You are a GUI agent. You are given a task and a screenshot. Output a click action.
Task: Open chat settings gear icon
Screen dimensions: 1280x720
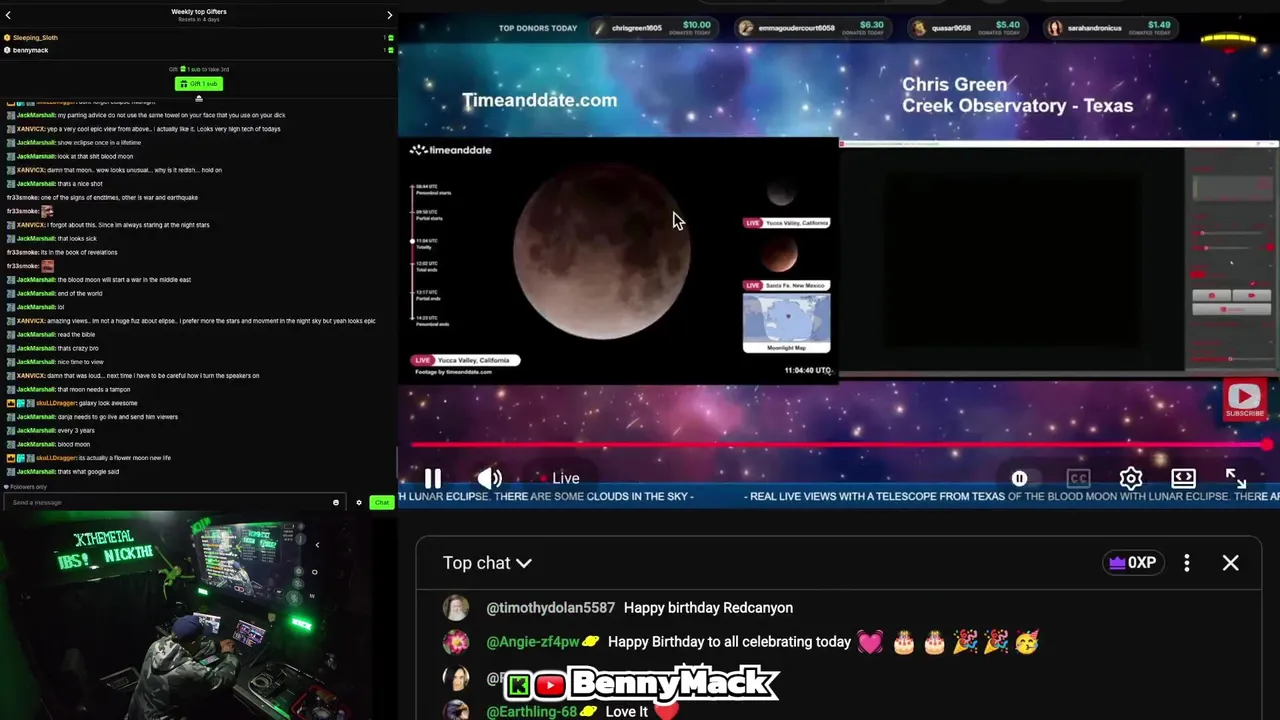[x=359, y=502]
